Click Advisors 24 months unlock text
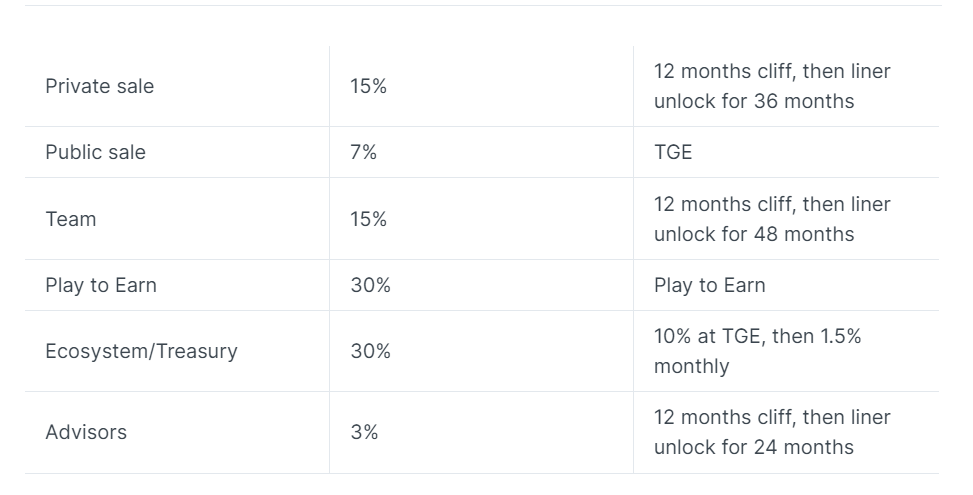The width and height of the screenshot is (973, 495). tap(772, 432)
